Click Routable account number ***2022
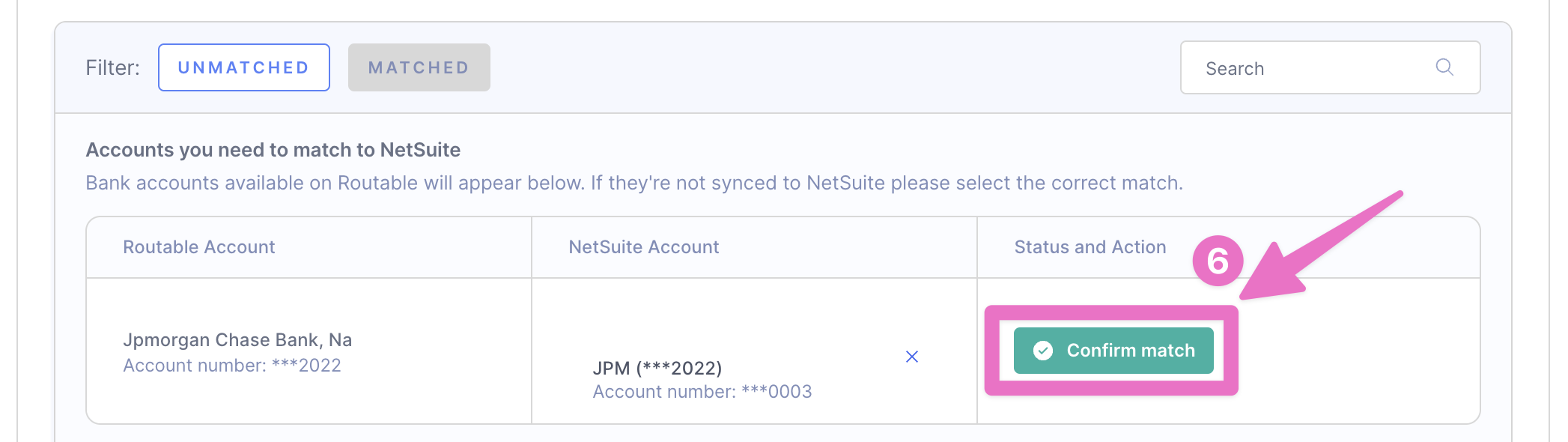This screenshot has width=1568, height=442. (231, 366)
